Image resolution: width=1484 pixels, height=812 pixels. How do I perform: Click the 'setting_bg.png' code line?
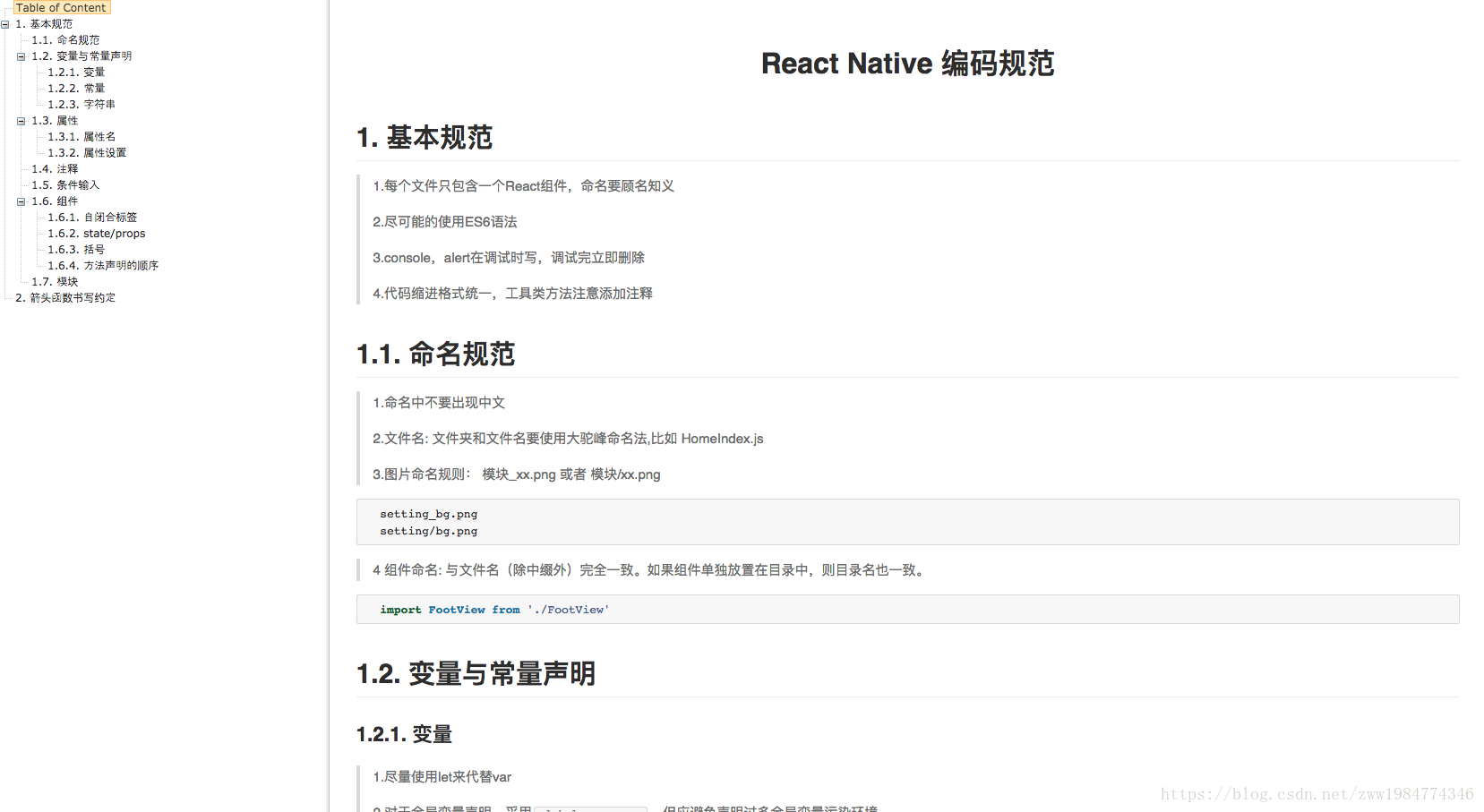pyautogui.click(x=428, y=514)
